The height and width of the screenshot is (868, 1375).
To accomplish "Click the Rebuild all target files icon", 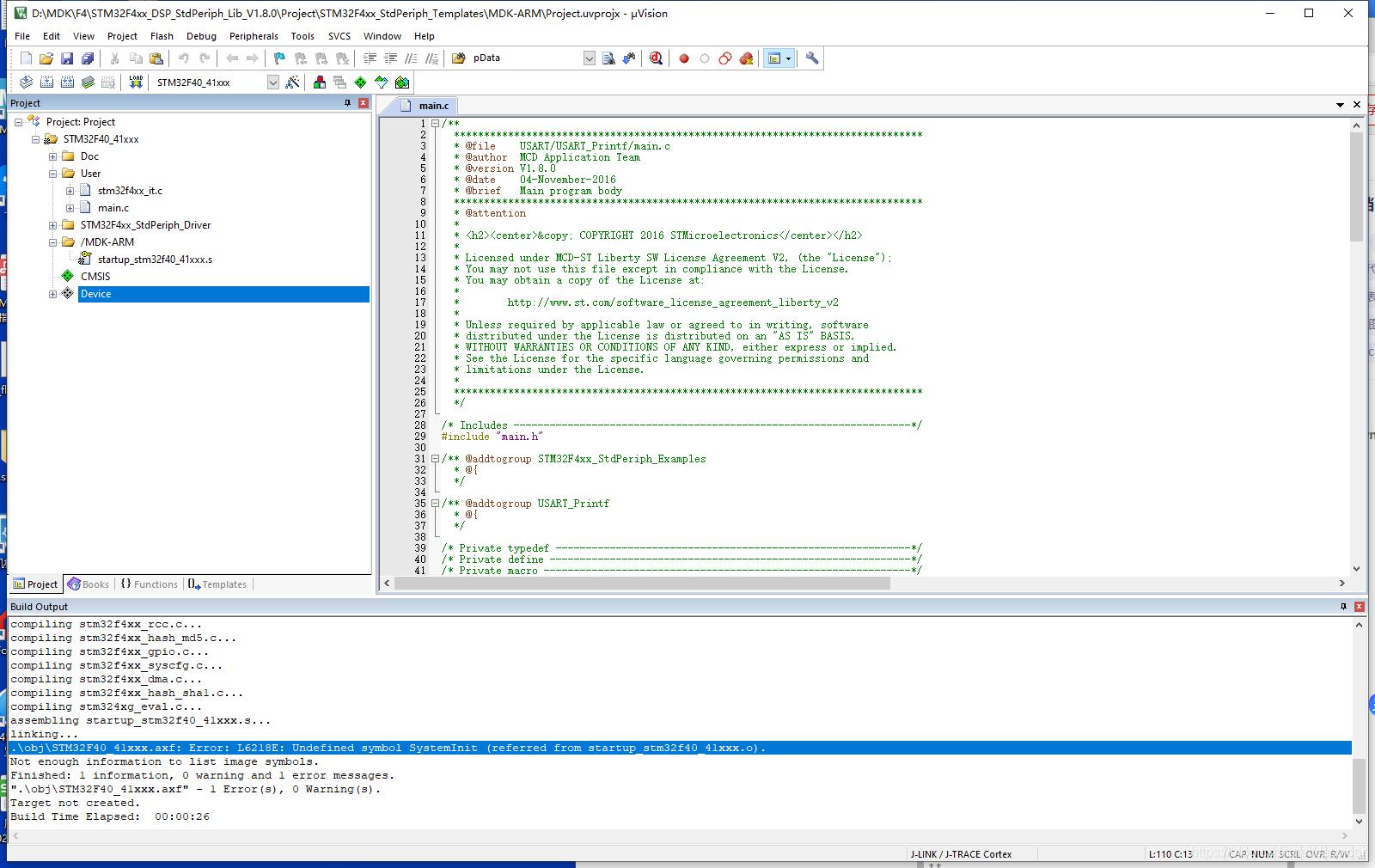I will (67, 82).
